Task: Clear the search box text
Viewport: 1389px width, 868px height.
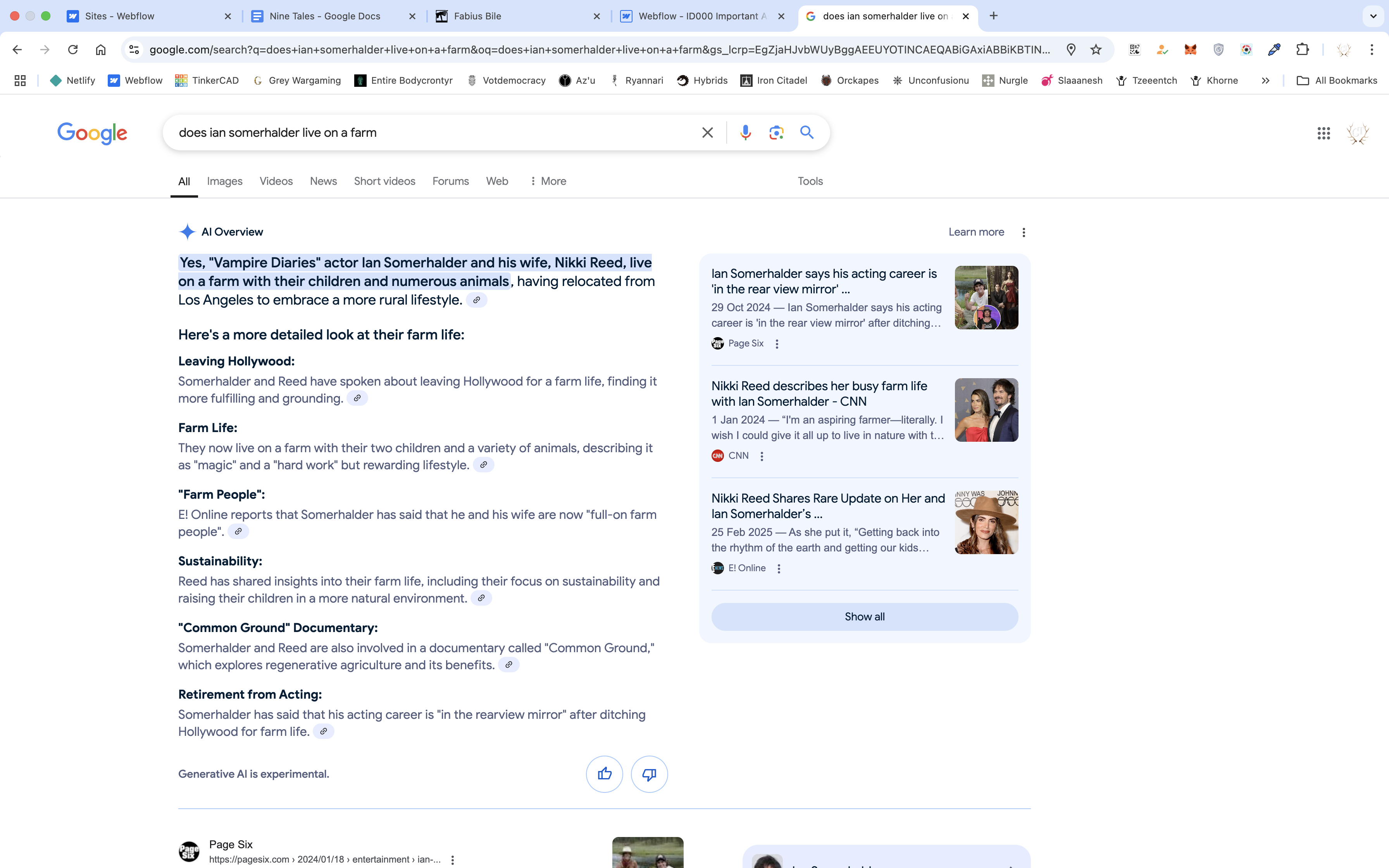Action: point(707,133)
